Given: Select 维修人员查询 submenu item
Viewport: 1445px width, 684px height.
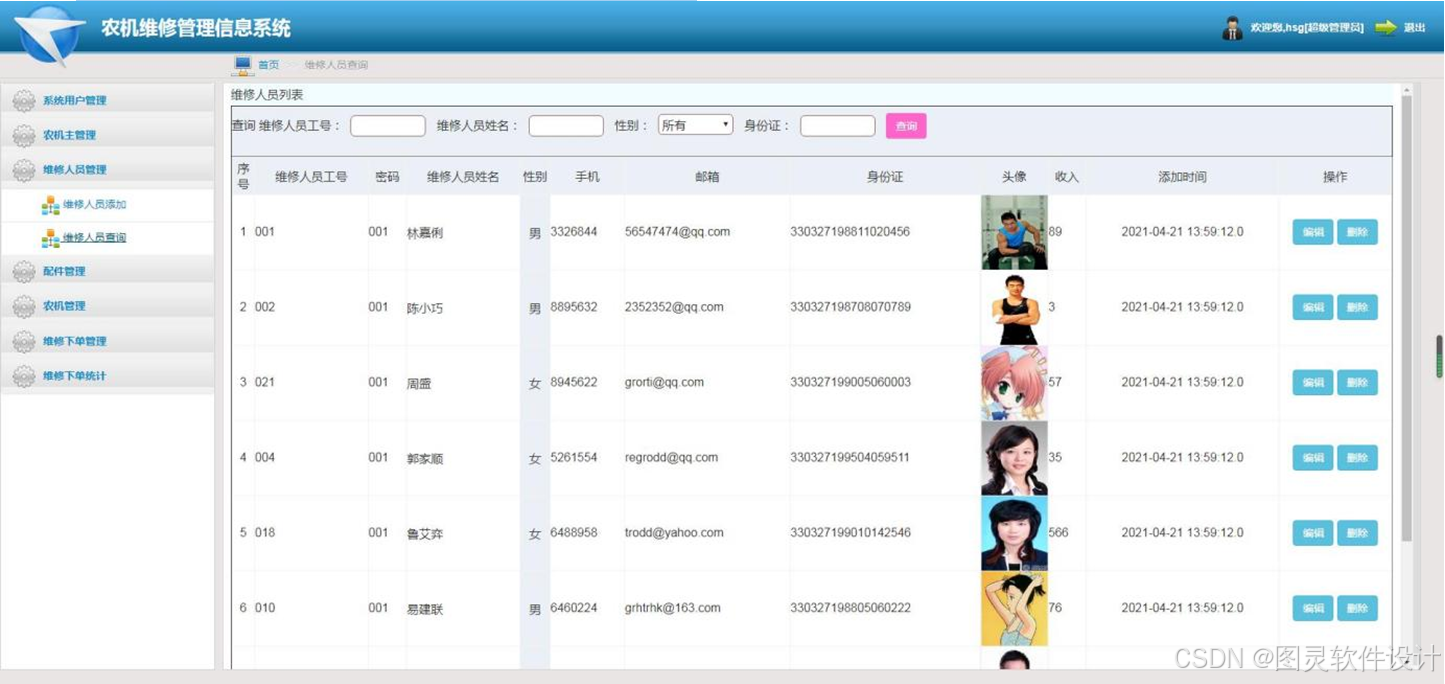Looking at the screenshot, I should (x=94, y=238).
